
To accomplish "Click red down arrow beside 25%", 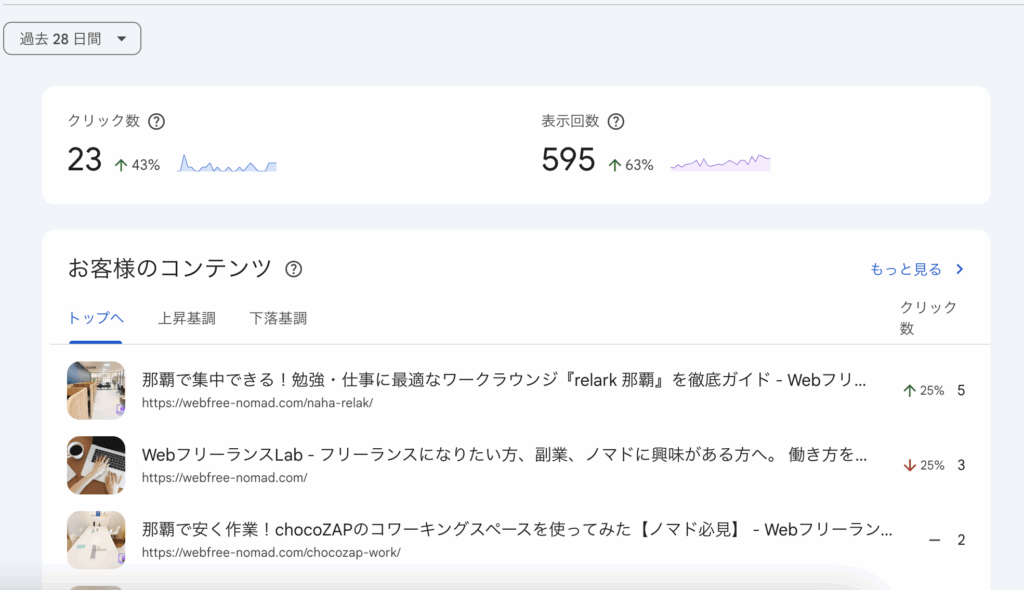I will tap(909, 465).
